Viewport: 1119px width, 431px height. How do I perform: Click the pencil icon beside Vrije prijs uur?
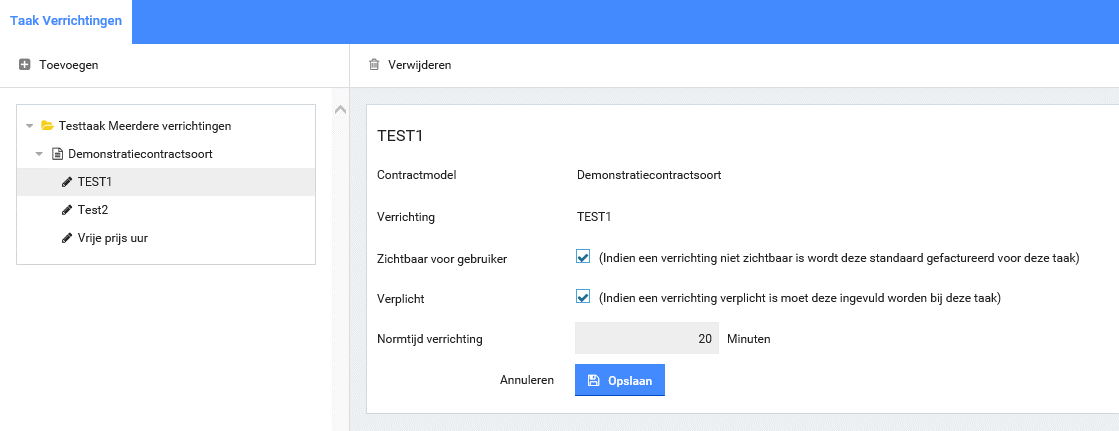pyautogui.click(x=67, y=238)
